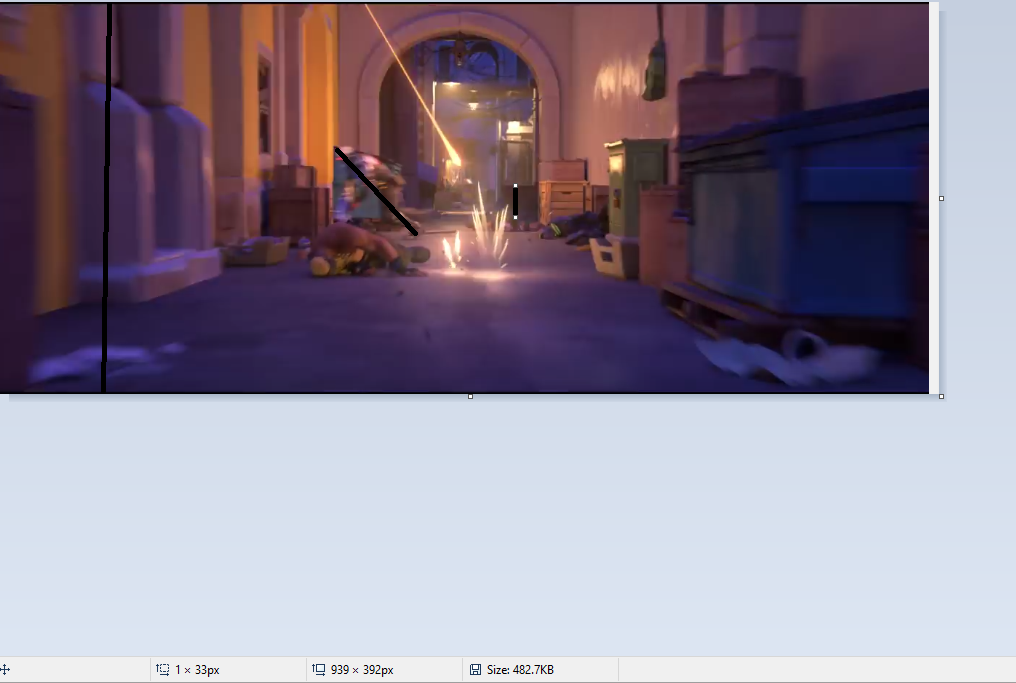Click the selection size icon in status bar
1016x683 pixels.
(163, 669)
